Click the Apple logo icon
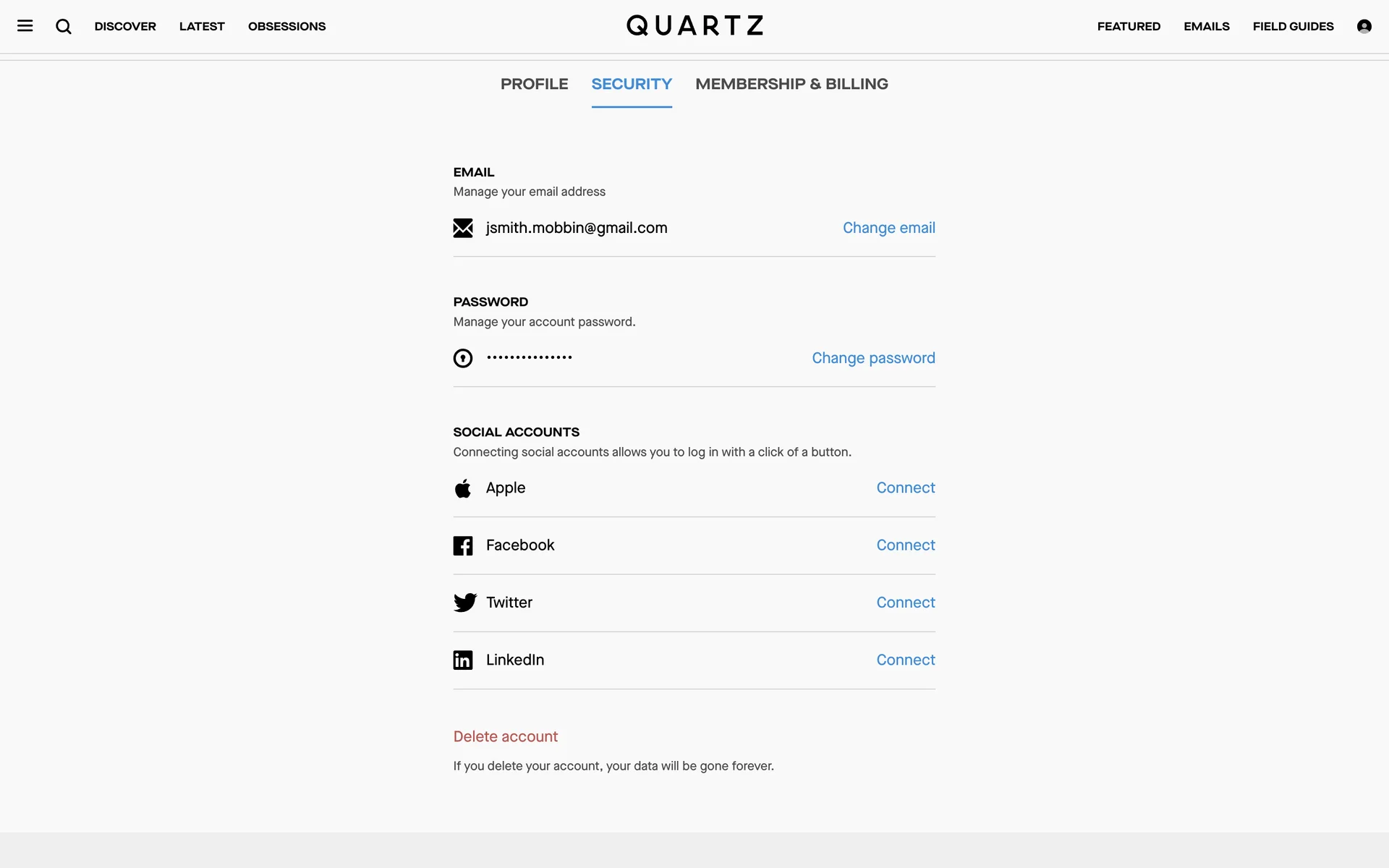Screen dimensions: 1389x868 [463, 488]
